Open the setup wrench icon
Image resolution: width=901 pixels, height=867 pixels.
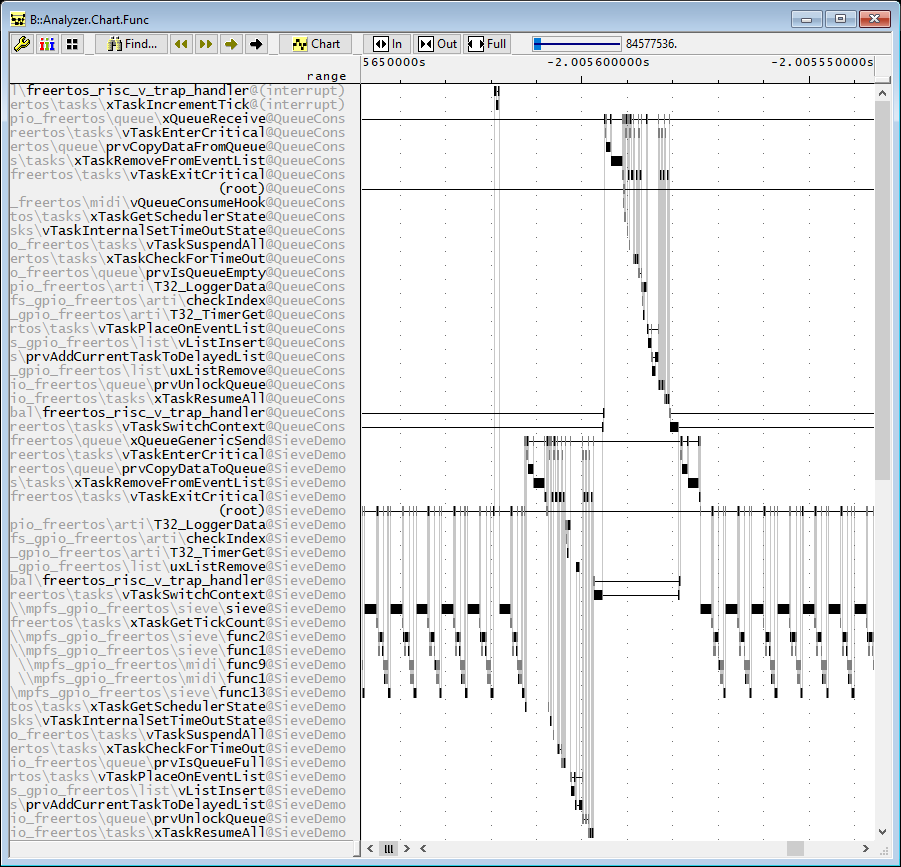point(22,44)
